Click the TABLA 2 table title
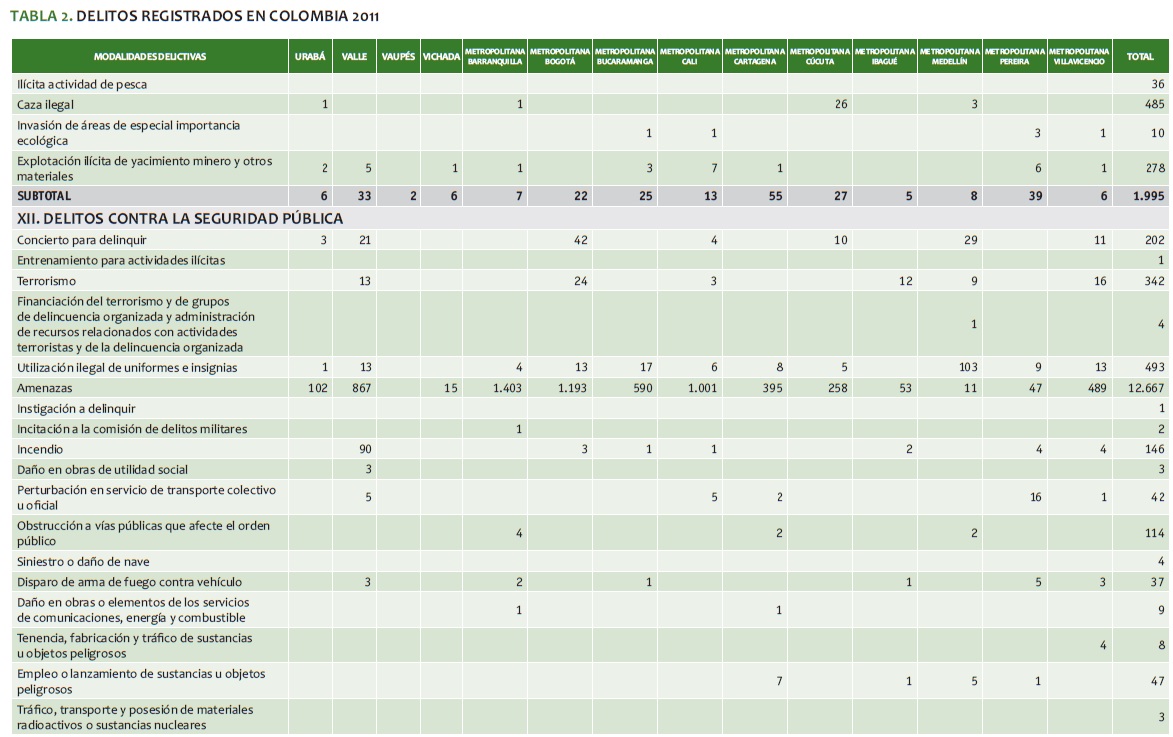Screen dimensions: 1173x737 pos(194,16)
